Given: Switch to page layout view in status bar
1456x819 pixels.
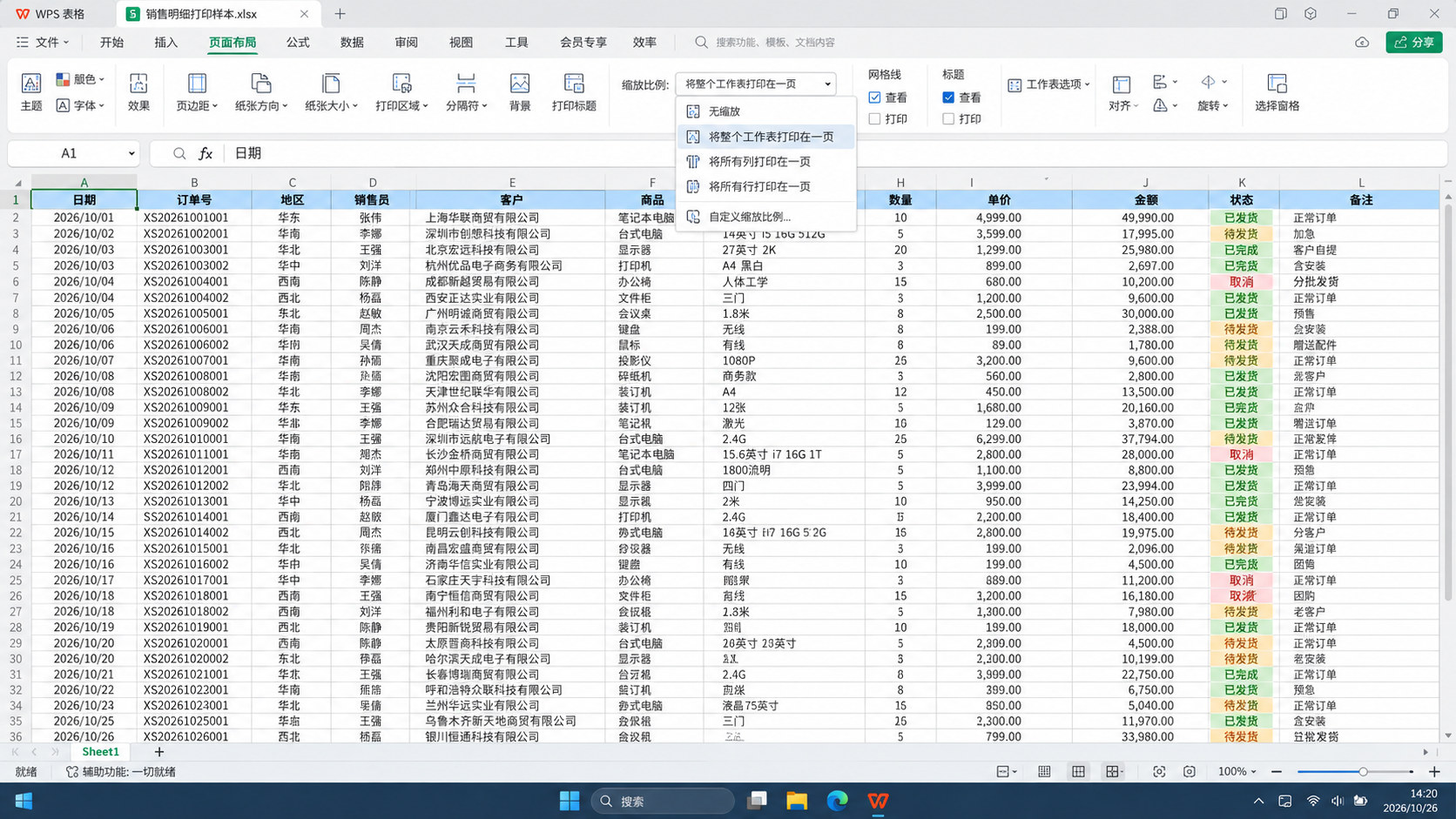Looking at the screenshot, I should point(1078,771).
